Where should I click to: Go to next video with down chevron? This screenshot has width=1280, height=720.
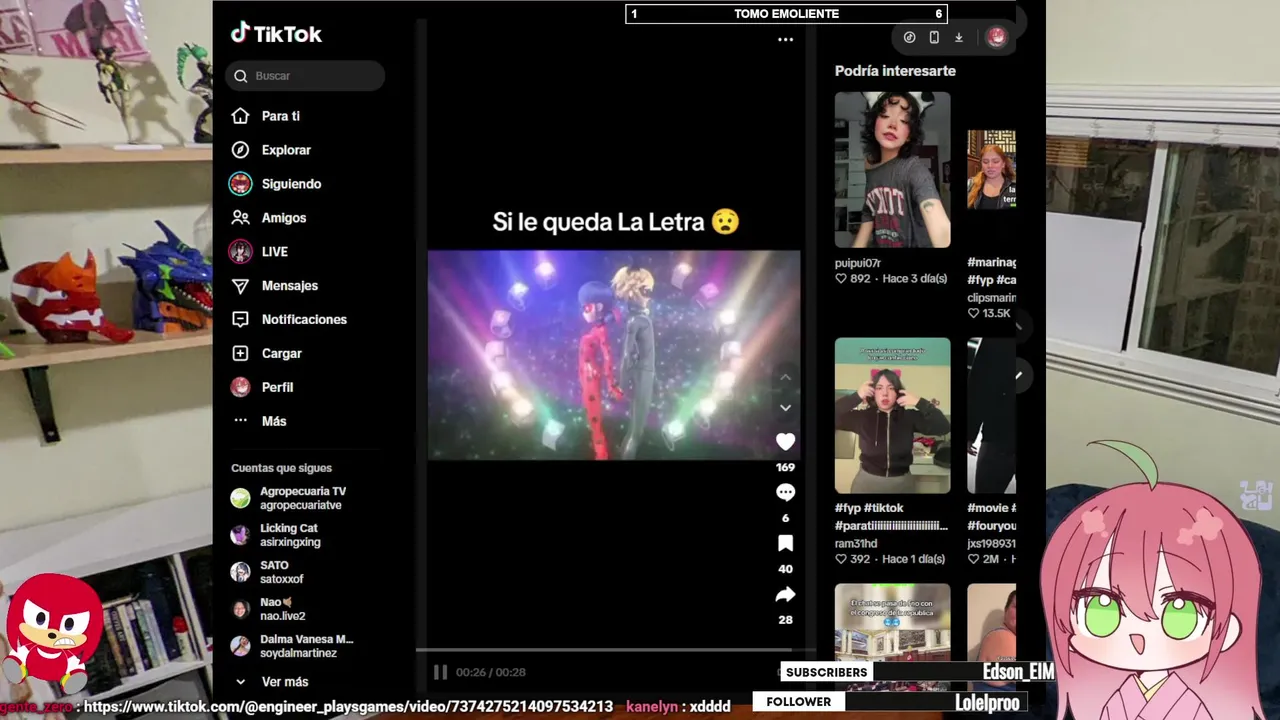[x=785, y=408]
